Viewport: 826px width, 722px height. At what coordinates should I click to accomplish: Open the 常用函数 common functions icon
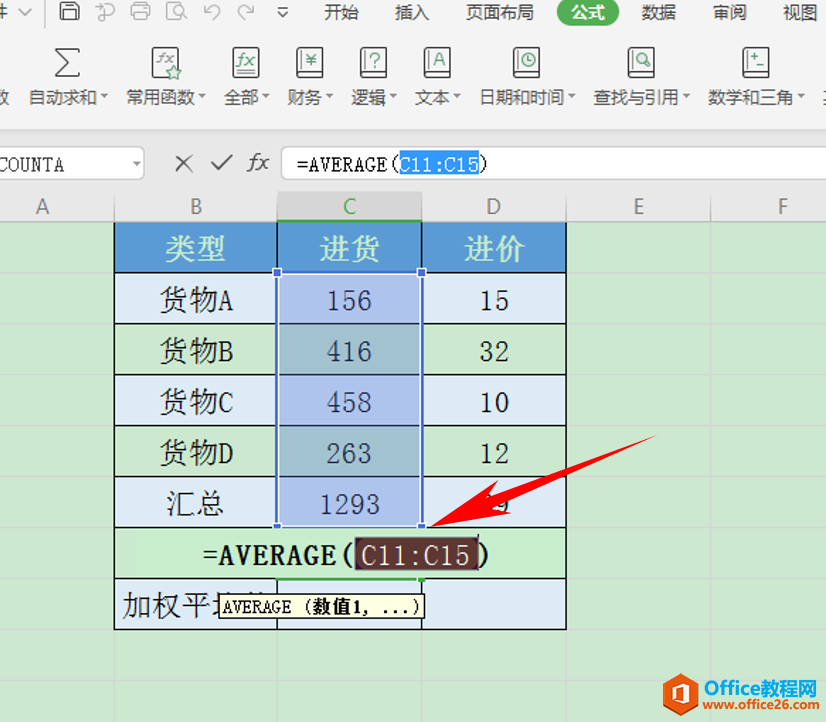point(166,63)
